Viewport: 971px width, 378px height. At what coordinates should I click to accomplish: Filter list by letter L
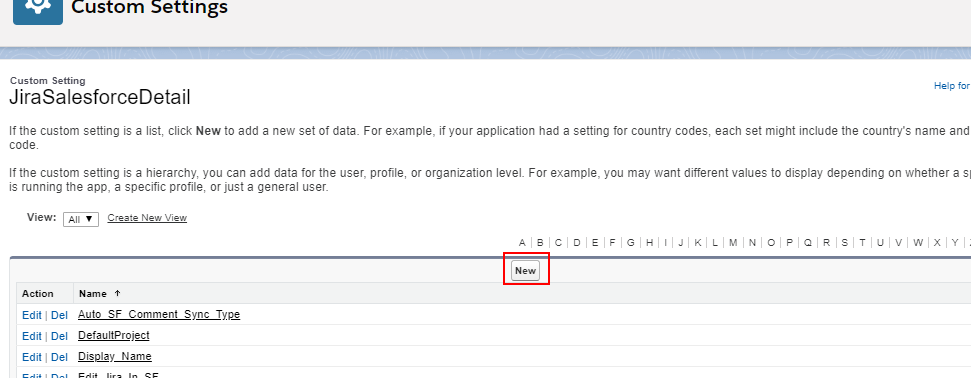[x=715, y=242]
